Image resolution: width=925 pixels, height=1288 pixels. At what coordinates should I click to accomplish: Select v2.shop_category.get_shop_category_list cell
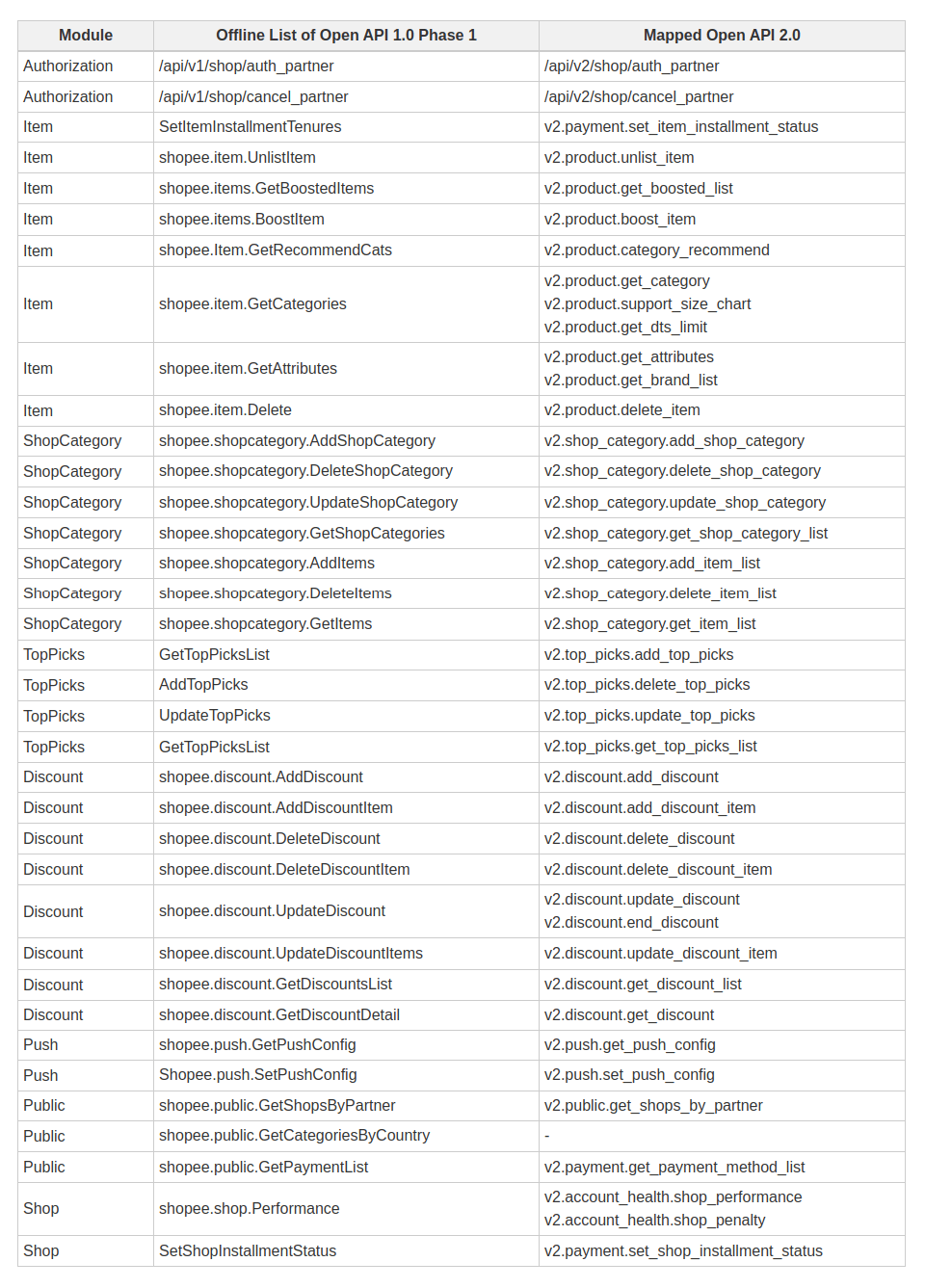click(722, 534)
